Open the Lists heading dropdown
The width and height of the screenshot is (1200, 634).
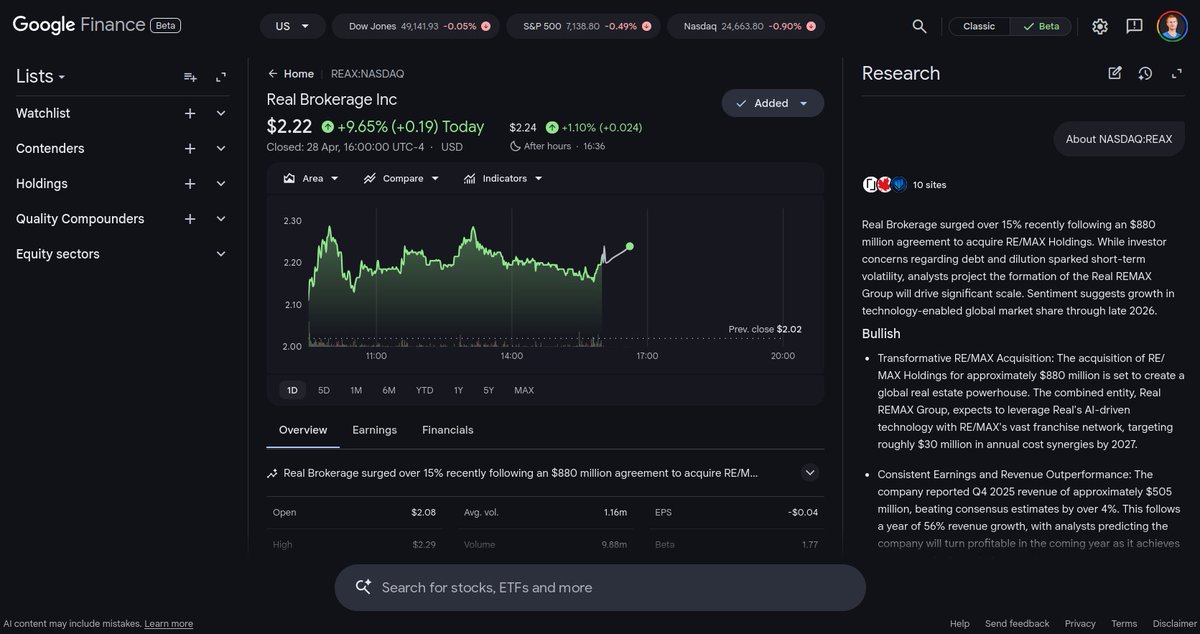click(x=41, y=77)
